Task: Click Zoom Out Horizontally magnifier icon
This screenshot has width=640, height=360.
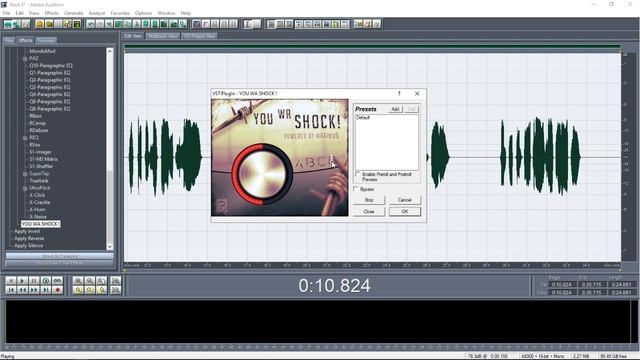Action: pyautogui.click(x=90, y=281)
